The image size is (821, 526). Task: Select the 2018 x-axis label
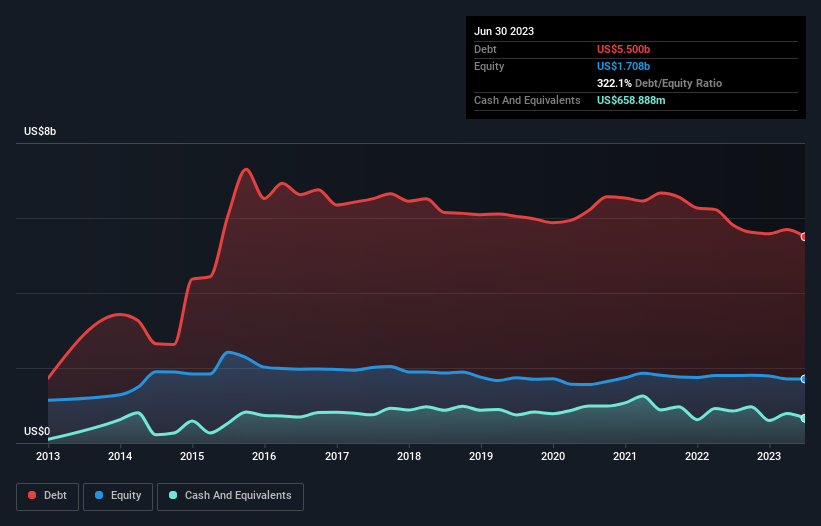[x=409, y=456]
